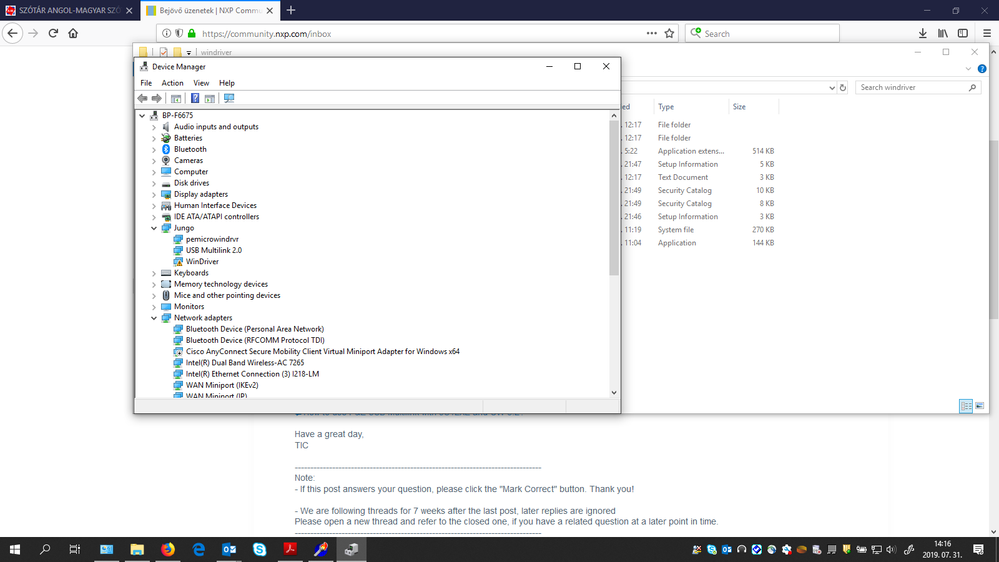Switch Explorer to large icons view
Image resolution: width=999 pixels, height=562 pixels.
980,406
